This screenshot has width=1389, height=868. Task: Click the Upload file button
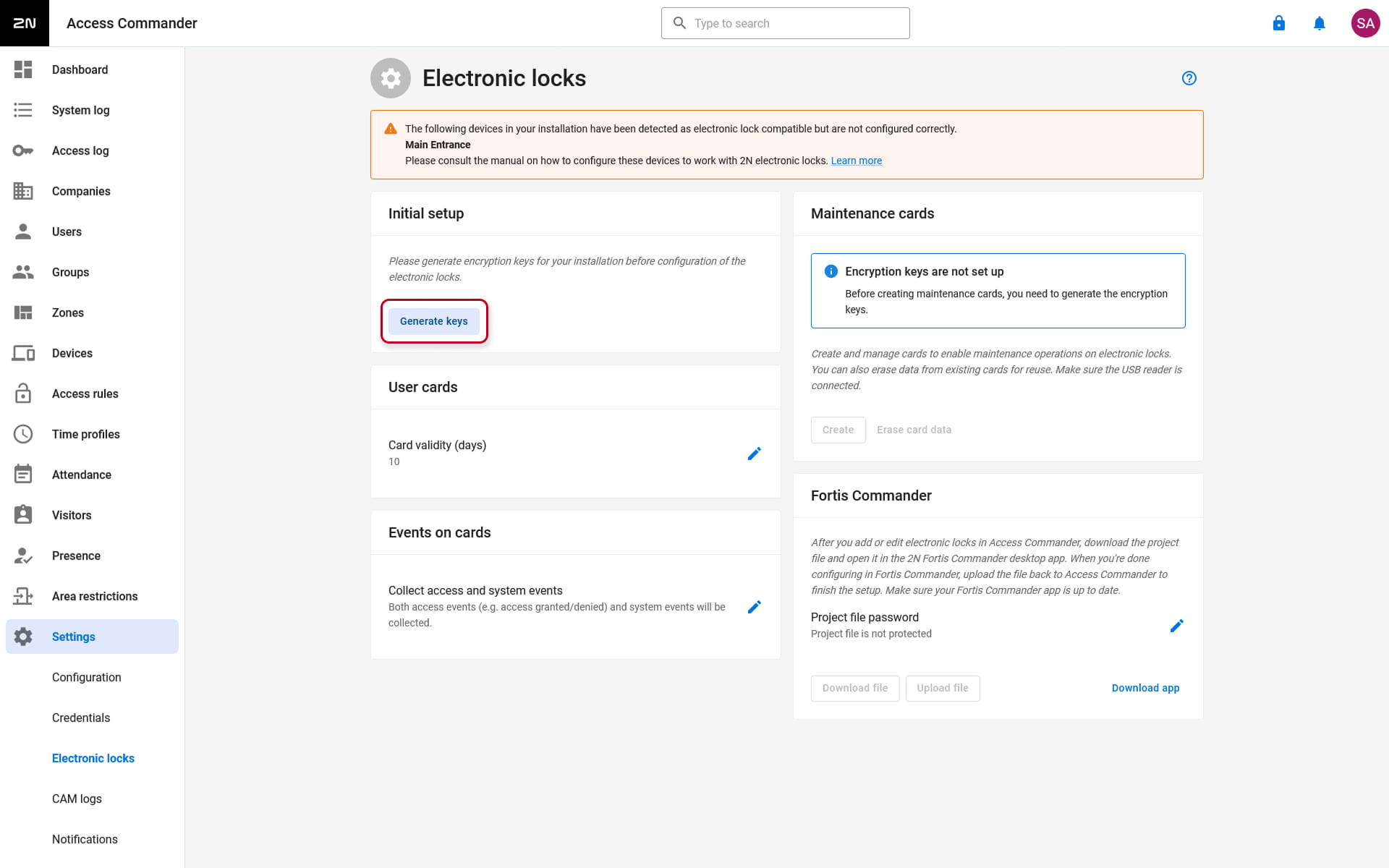pos(943,688)
